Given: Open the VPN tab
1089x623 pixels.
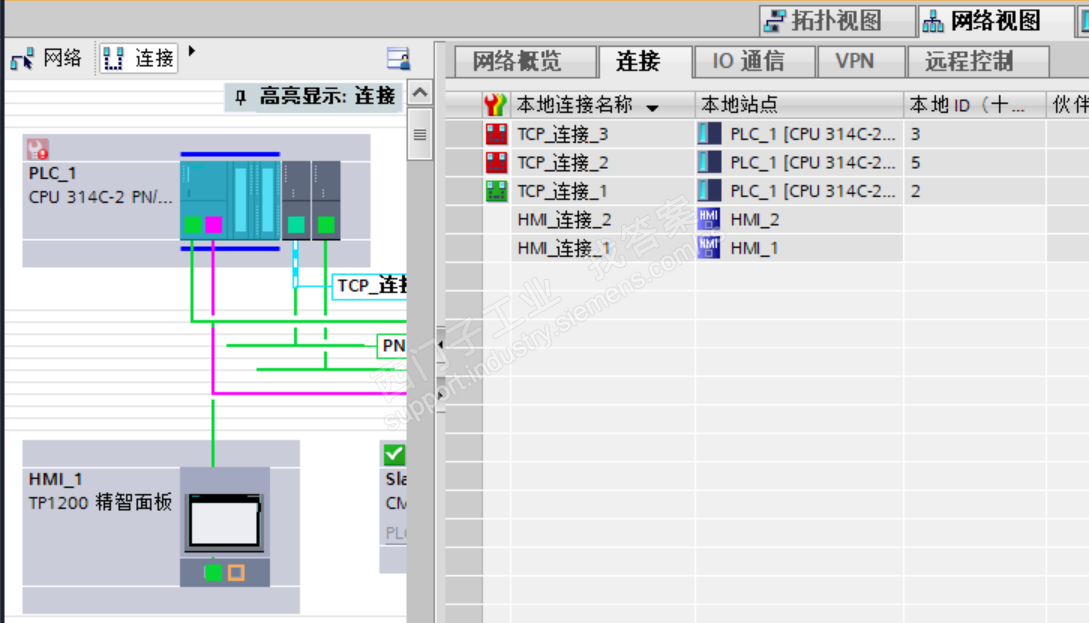Looking at the screenshot, I should (861, 62).
